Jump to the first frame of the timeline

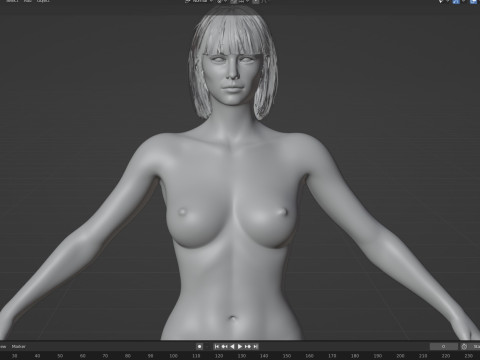pyautogui.click(x=217, y=347)
